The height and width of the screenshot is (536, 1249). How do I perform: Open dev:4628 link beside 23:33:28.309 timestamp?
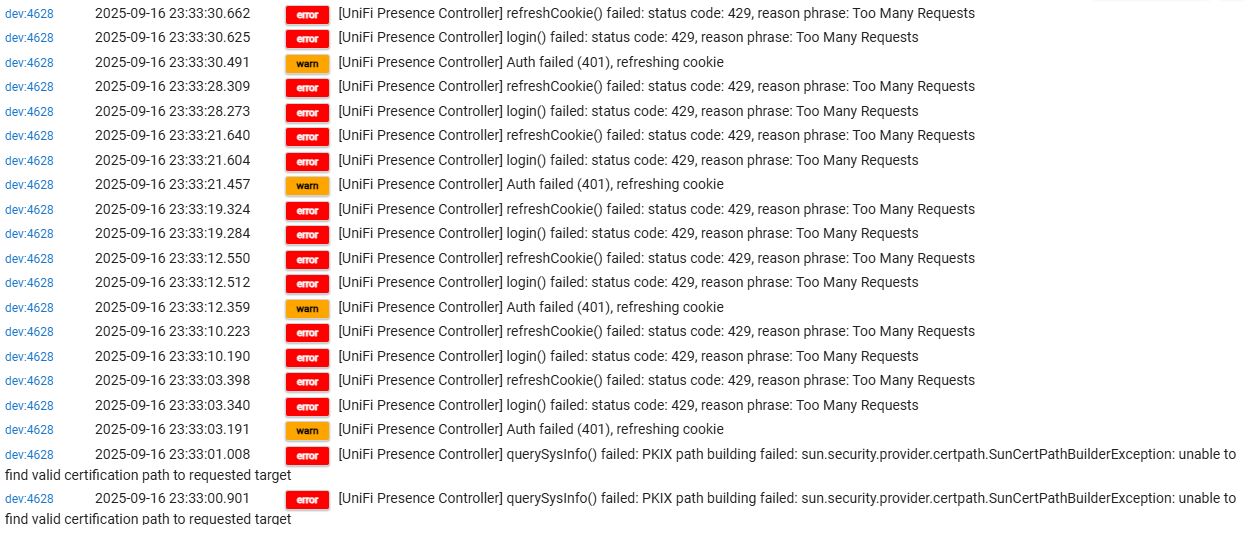pos(29,87)
